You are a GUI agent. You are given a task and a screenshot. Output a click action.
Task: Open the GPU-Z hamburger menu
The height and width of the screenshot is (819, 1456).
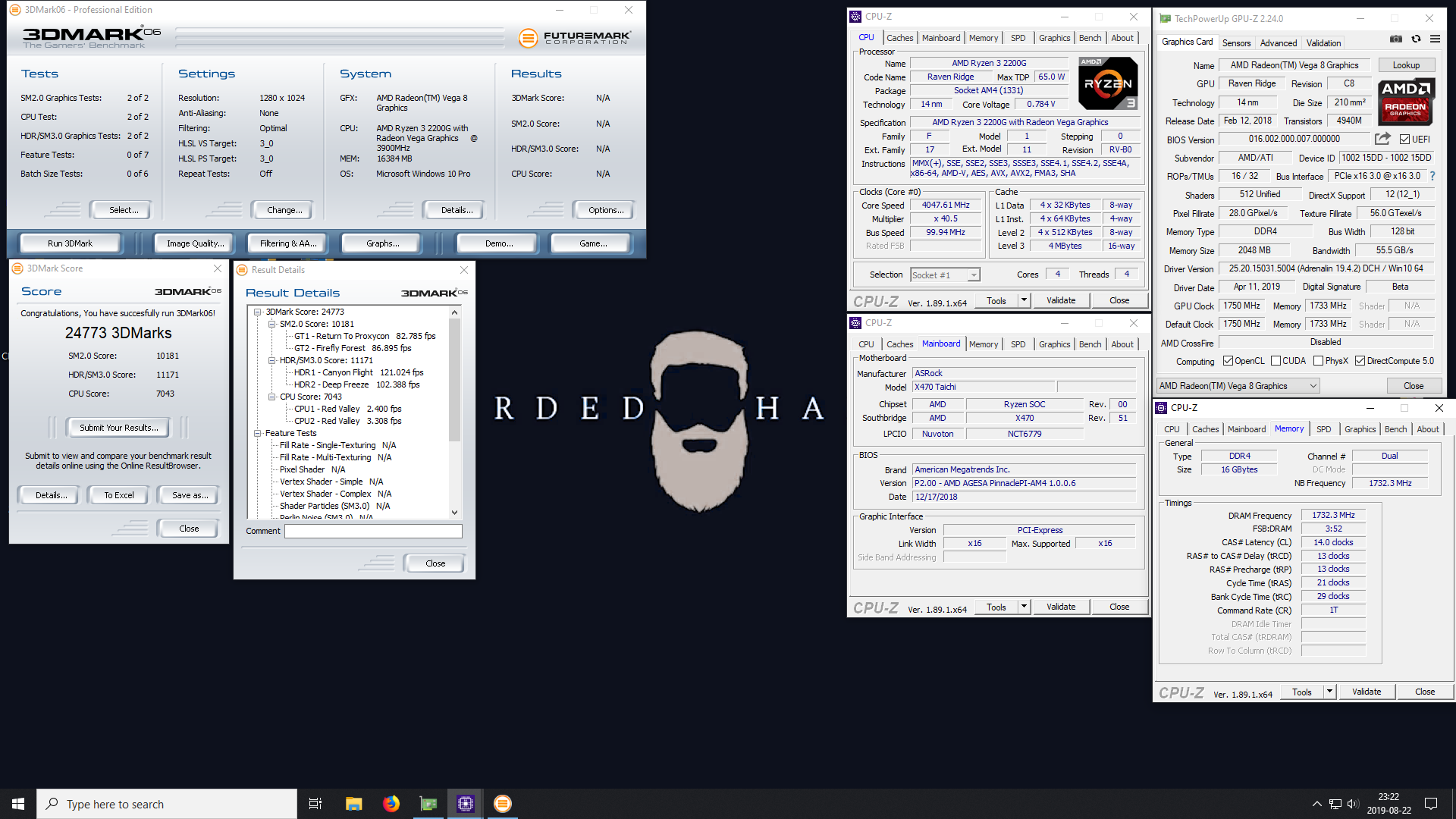click(1435, 39)
